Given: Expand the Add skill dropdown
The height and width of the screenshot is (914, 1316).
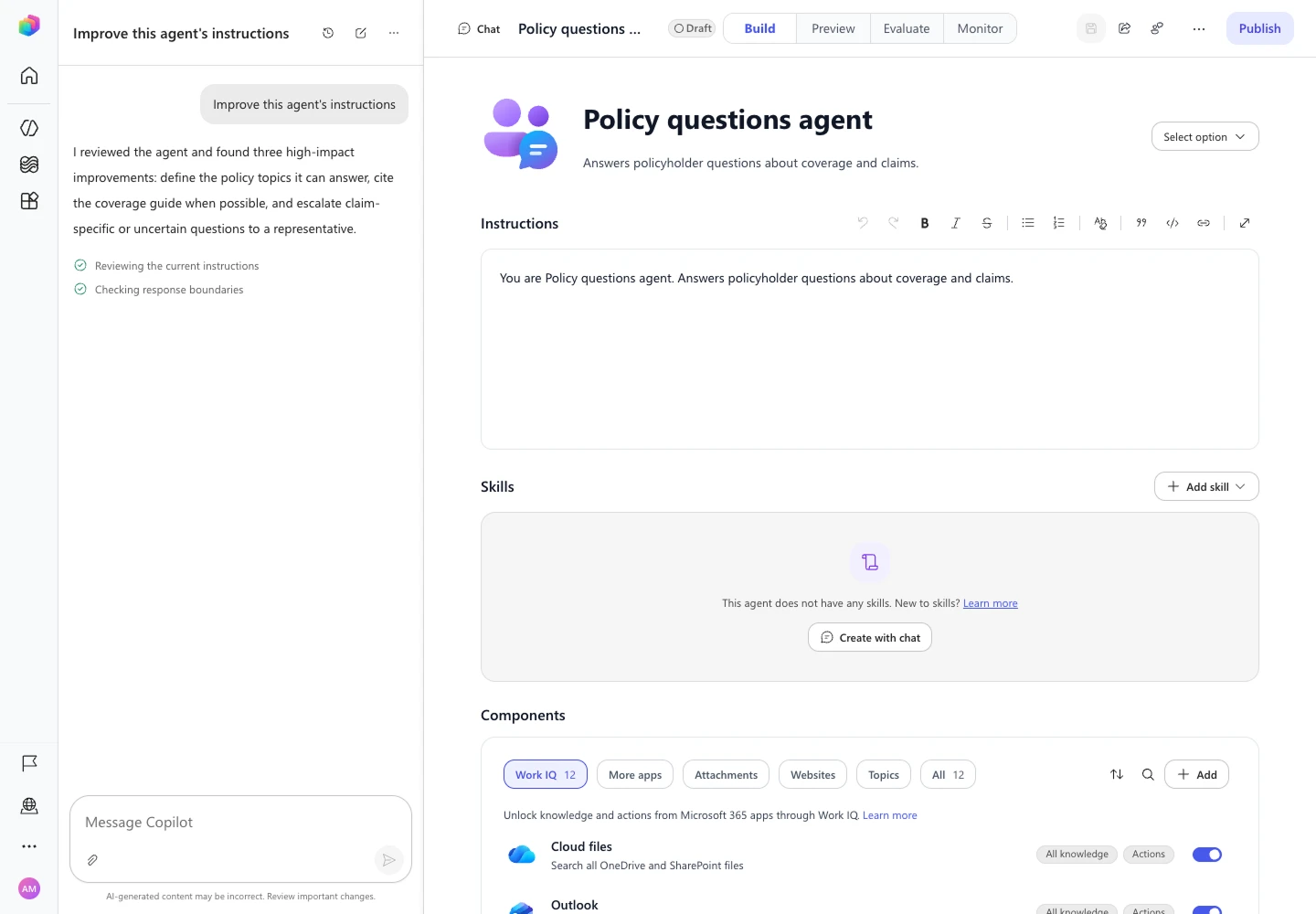Looking at the screenshot, I should pyautogui.click(x=1206, y=486).
